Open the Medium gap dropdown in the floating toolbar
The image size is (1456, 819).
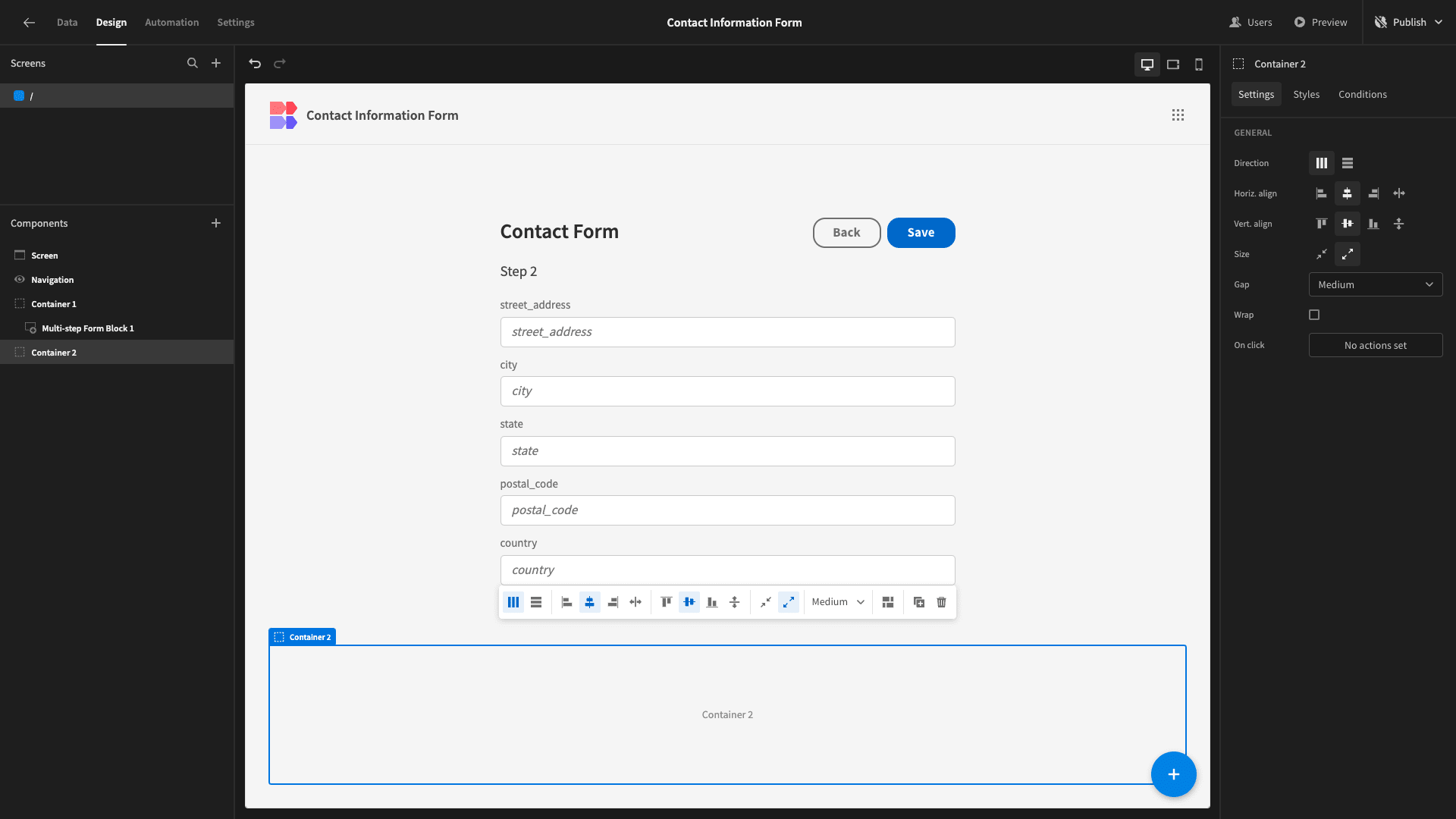(838, 602)
